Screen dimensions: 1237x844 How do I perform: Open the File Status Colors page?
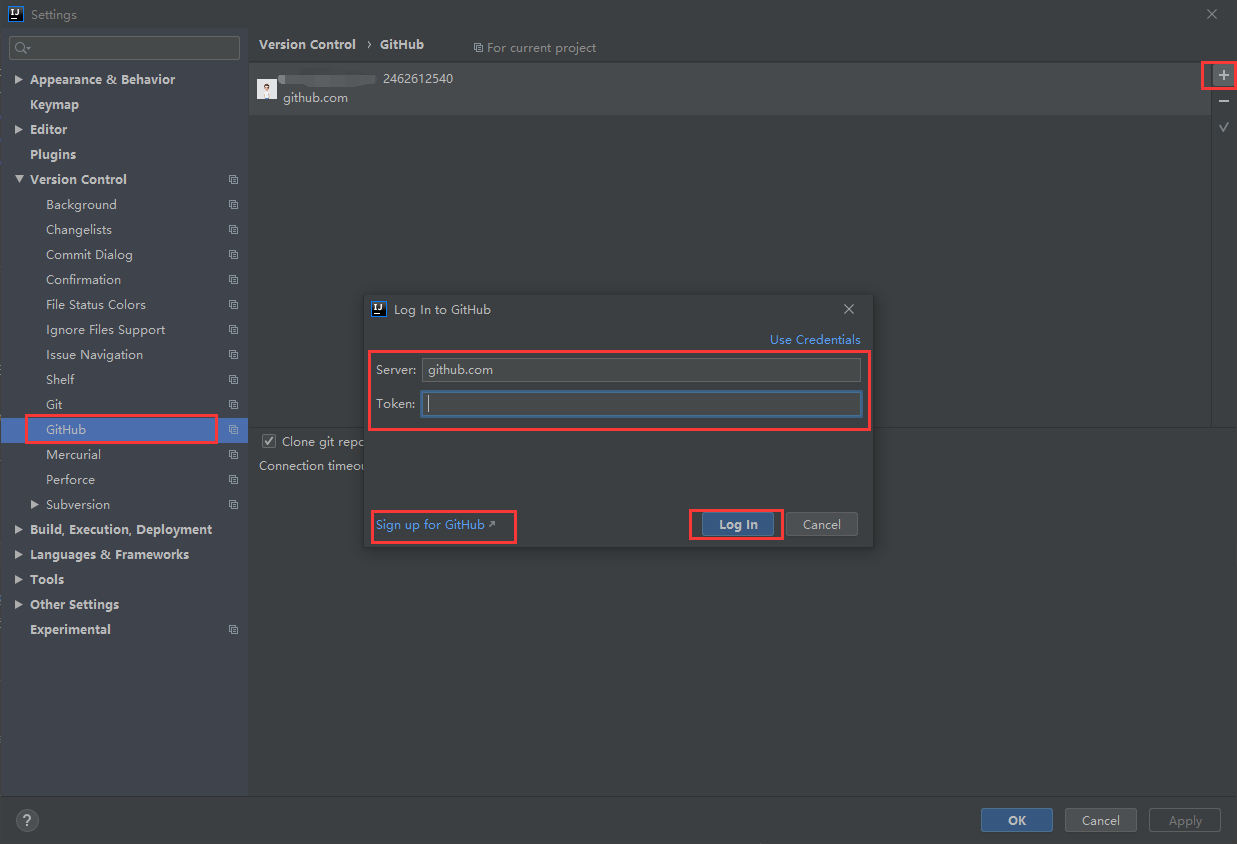pyautogui.click(x=96, y=305)
